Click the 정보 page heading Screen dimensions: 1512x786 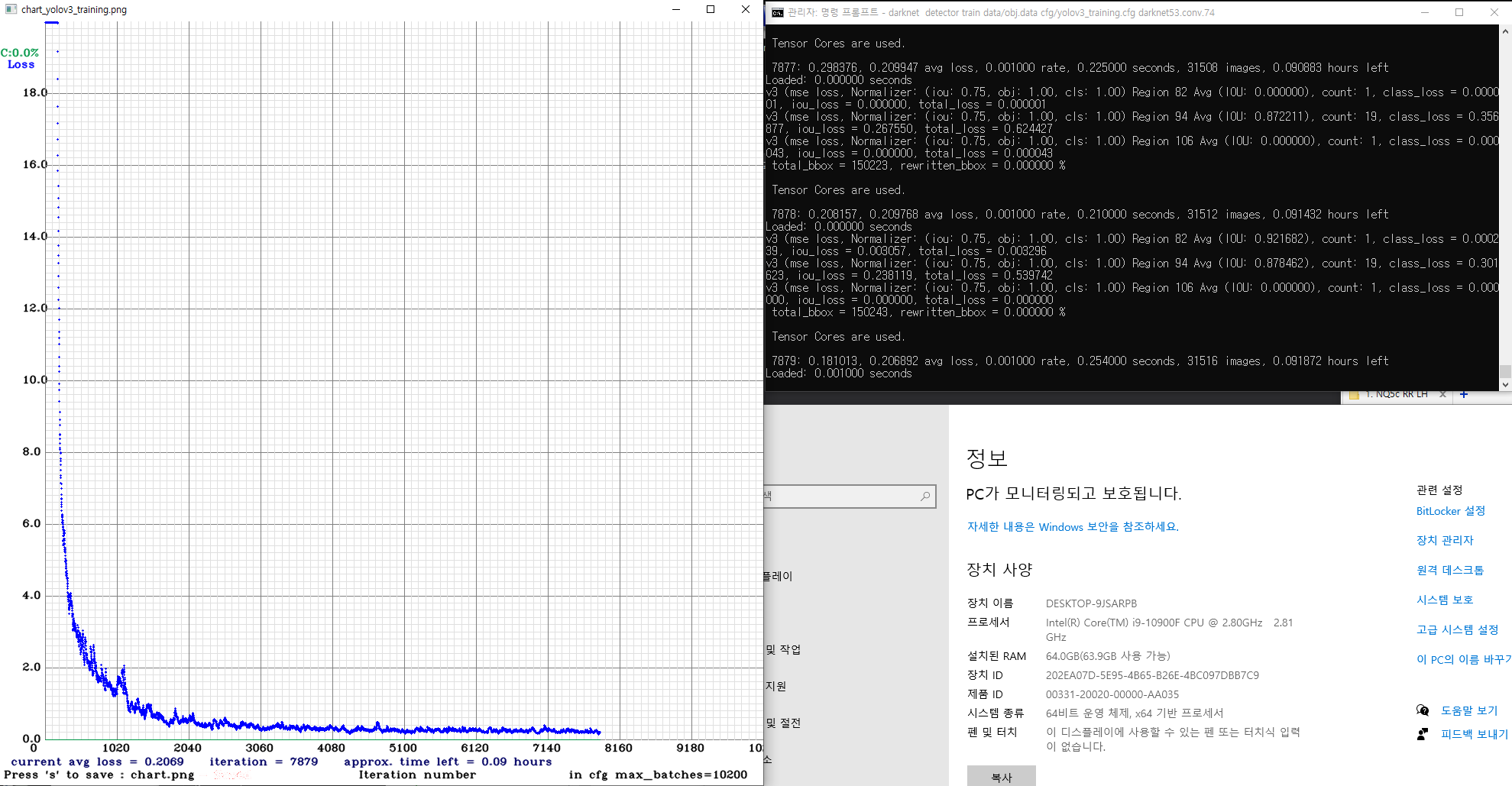(x=987, y=458)
